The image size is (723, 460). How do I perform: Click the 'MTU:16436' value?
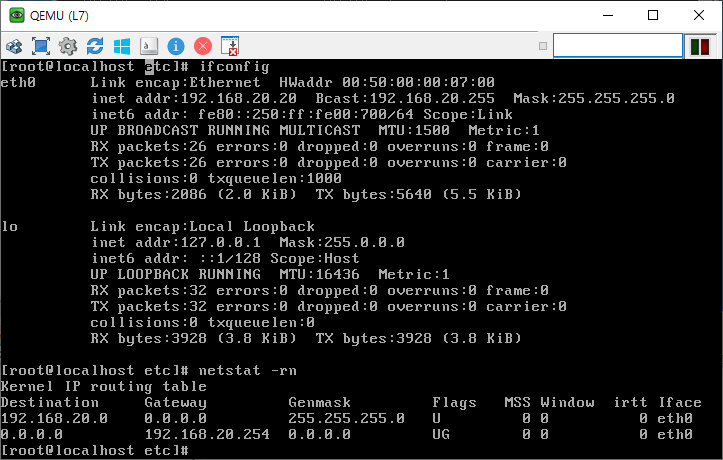pos(319,275)
